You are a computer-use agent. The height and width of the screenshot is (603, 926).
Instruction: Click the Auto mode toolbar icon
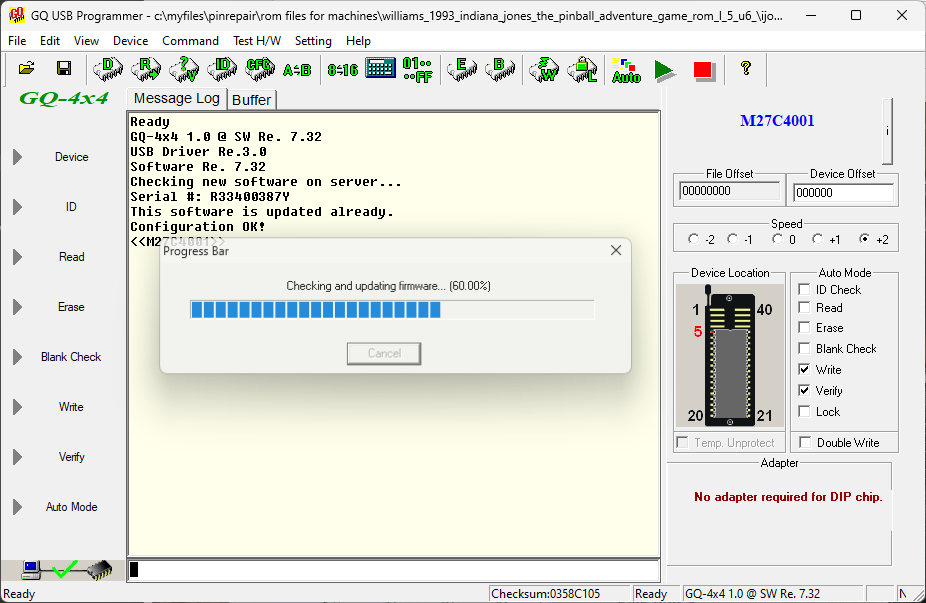point(626,70)
